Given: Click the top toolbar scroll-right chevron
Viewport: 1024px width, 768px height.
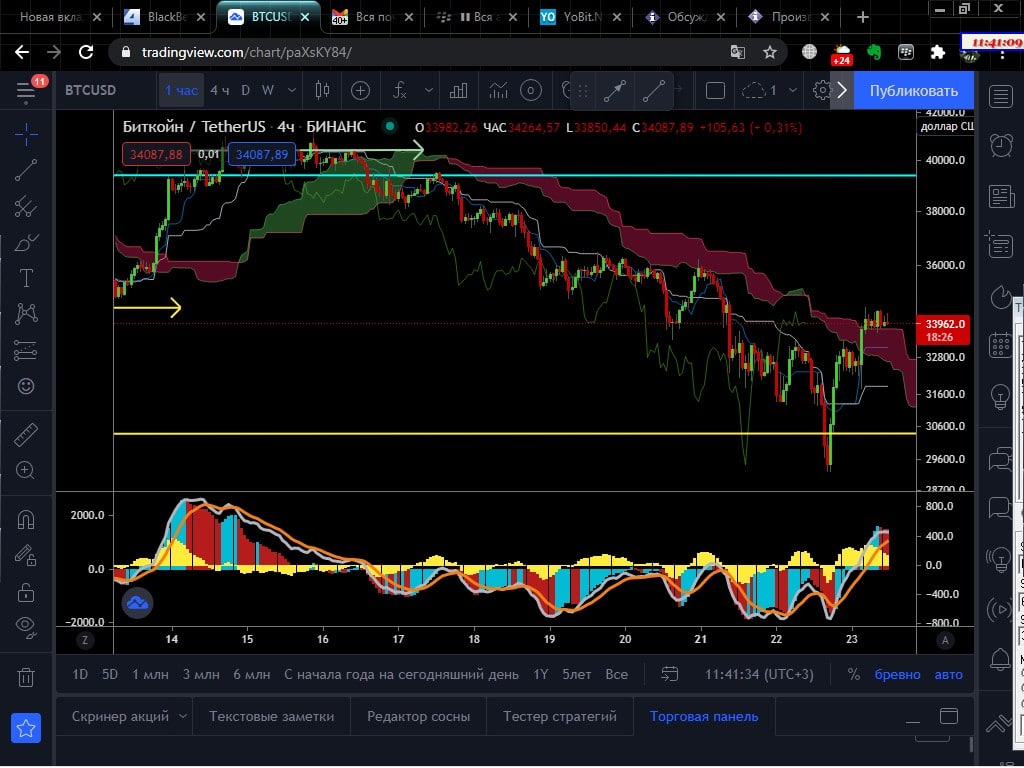Looking at the screenshot, I should 842,90.
